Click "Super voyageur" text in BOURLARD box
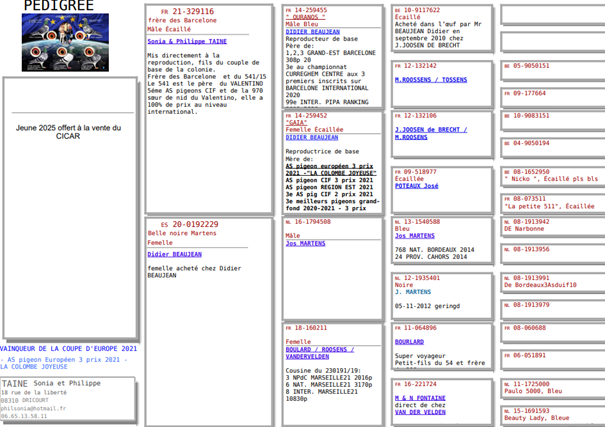 coord(420,356)
